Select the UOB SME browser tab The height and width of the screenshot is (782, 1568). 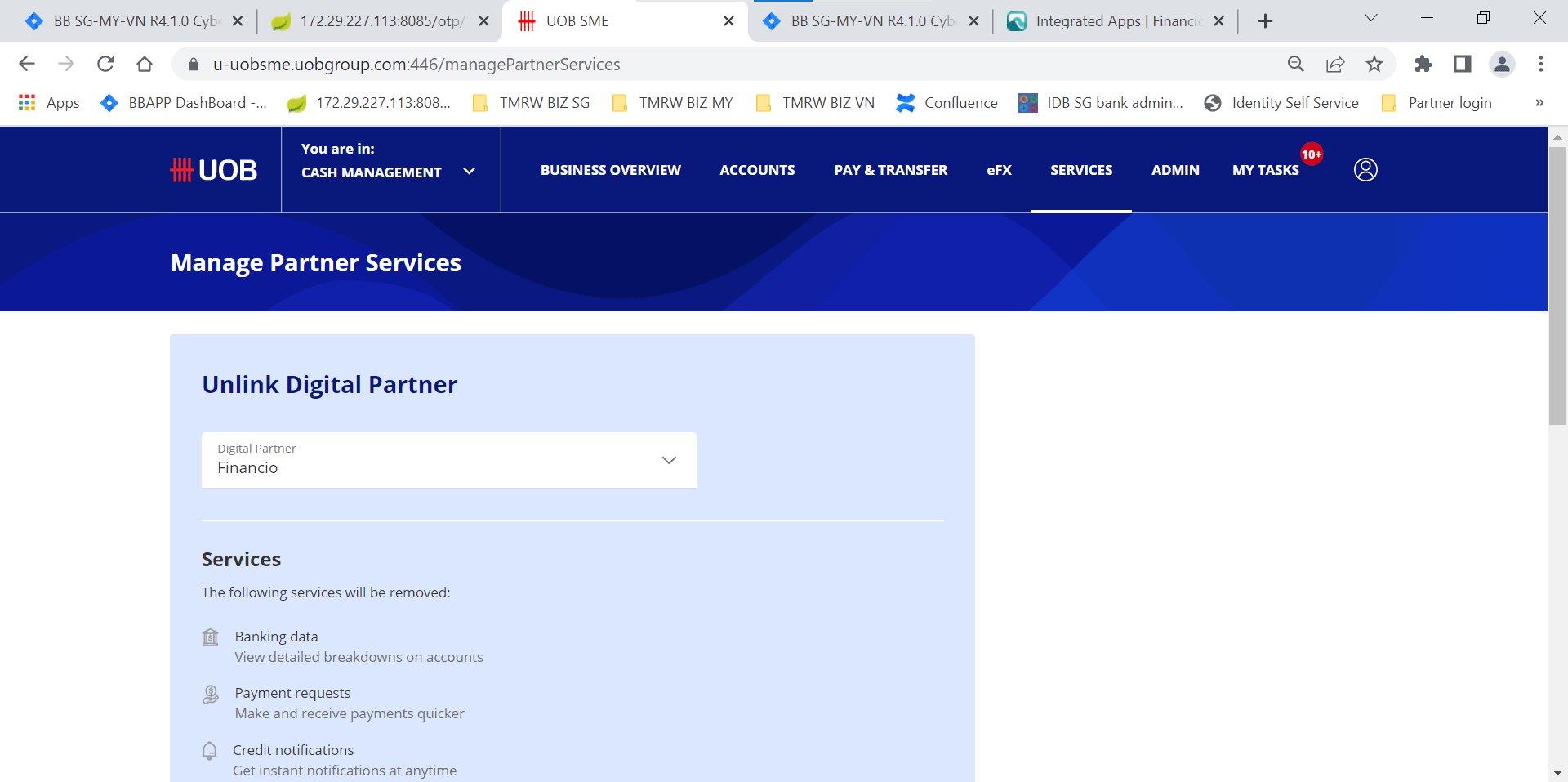577,20
